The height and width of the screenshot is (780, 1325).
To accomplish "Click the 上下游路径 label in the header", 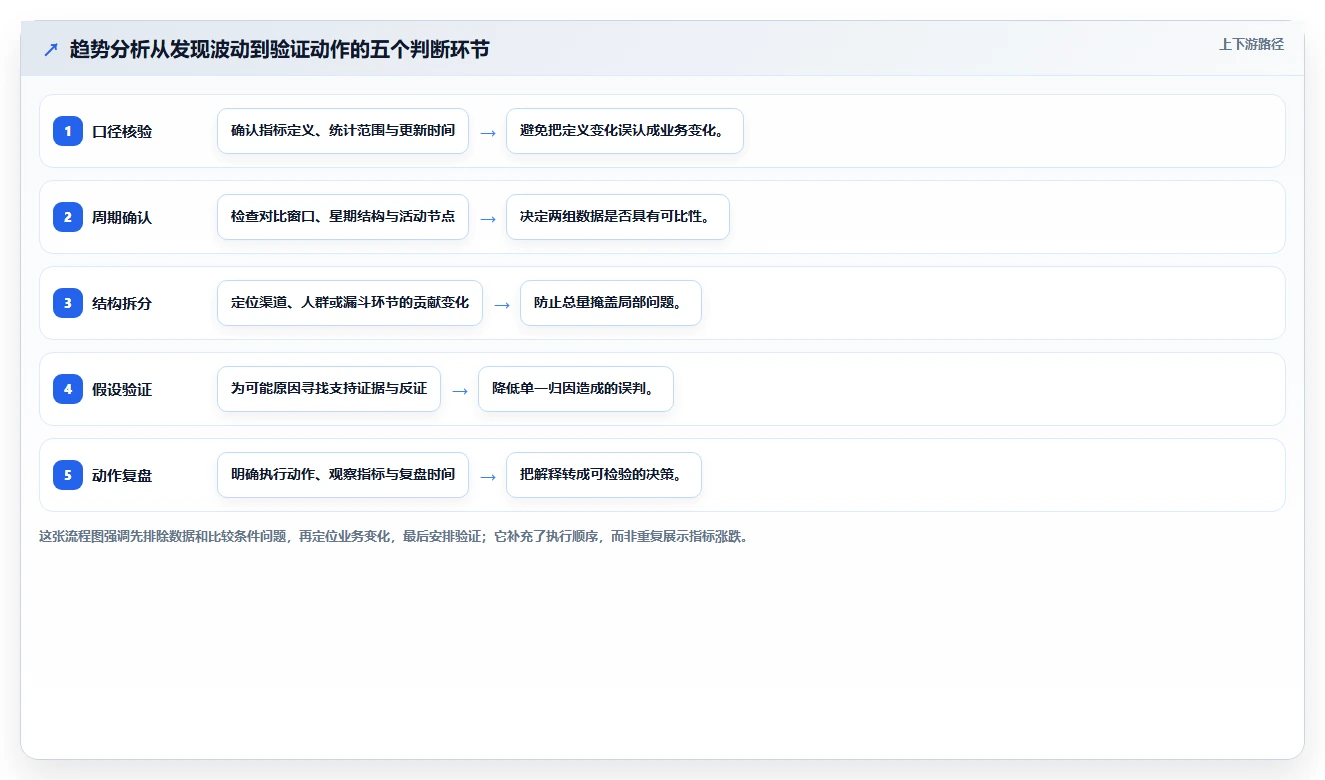I will tap(1251, 45).
